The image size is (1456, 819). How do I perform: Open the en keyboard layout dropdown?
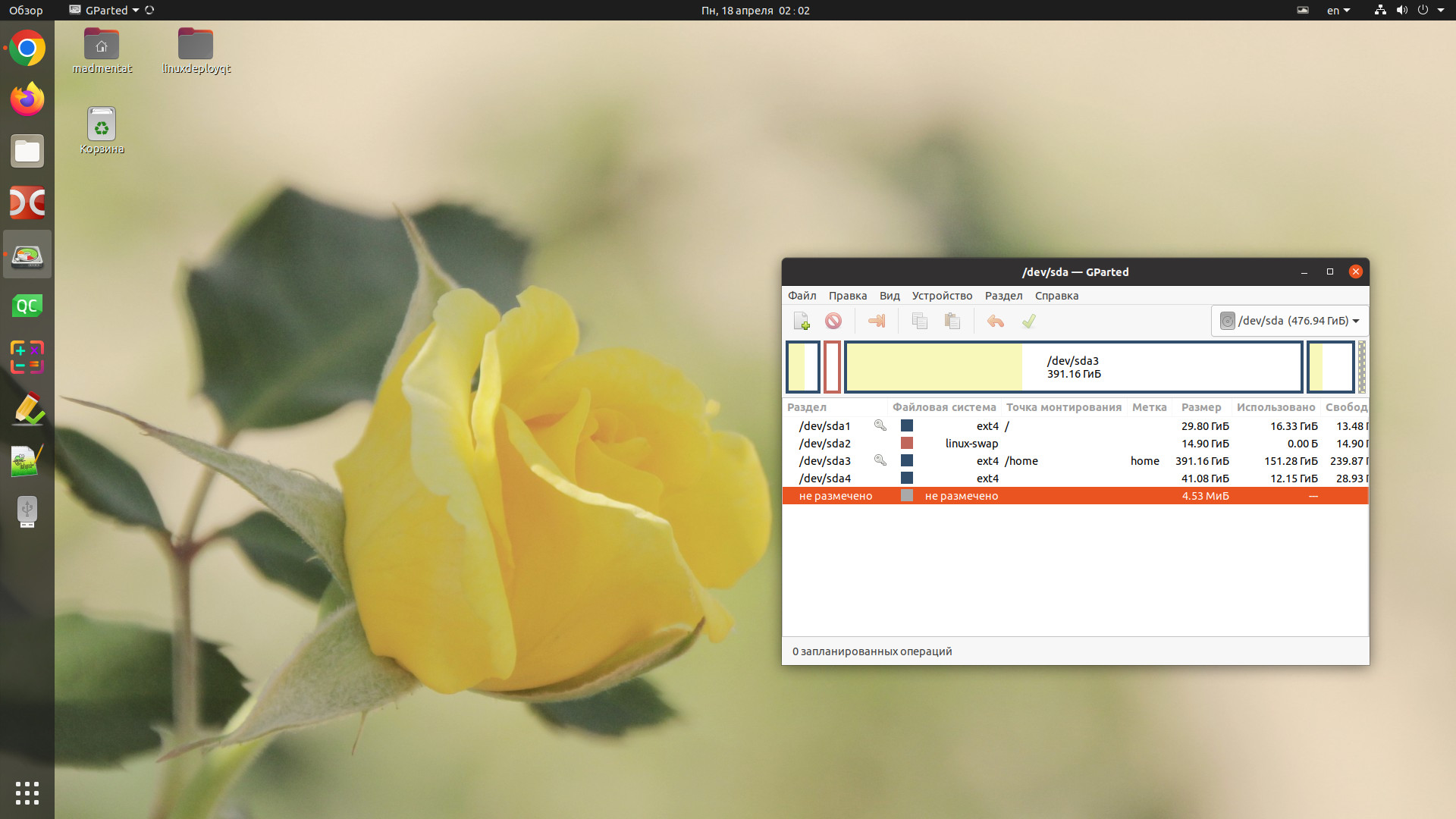1338,11
